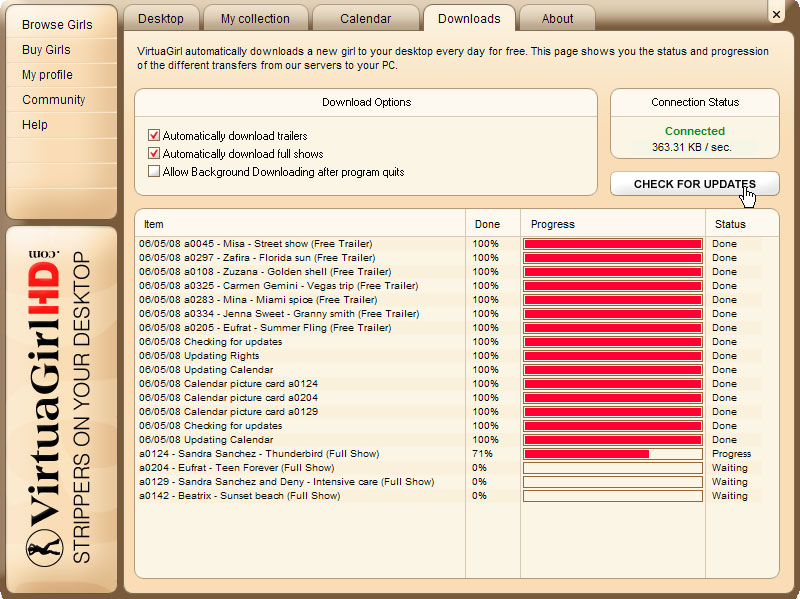Screen dimensions: 800x599
Task: Open the My collection tab
Action: 255,19
